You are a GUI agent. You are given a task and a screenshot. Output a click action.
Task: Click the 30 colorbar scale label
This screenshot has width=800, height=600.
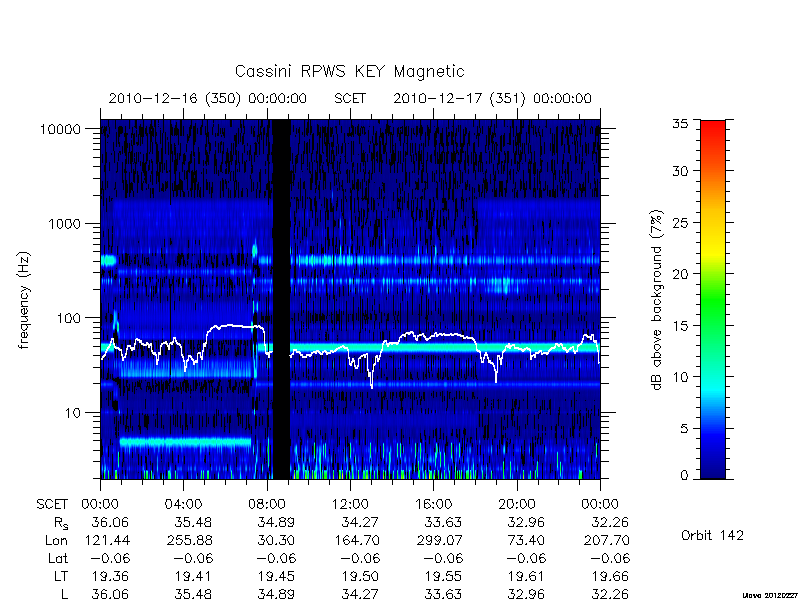coord(680,171)
